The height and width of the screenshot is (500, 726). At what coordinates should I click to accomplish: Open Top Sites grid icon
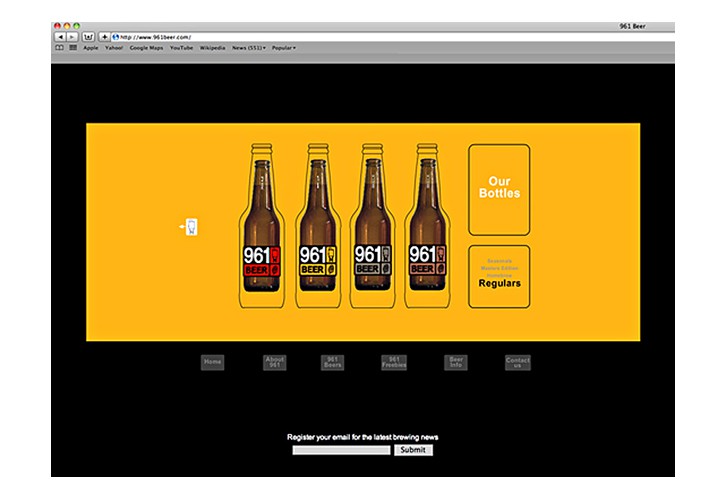pyautogui.click(x=73, y=48)
